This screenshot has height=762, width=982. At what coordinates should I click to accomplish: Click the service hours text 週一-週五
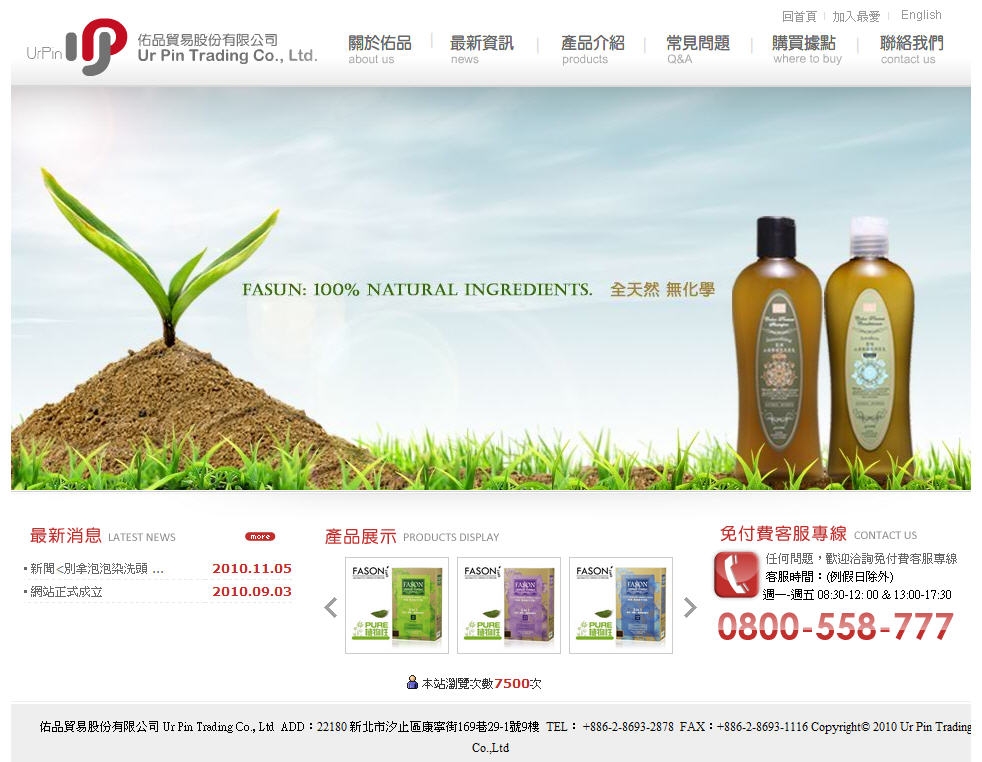point(857,595)
